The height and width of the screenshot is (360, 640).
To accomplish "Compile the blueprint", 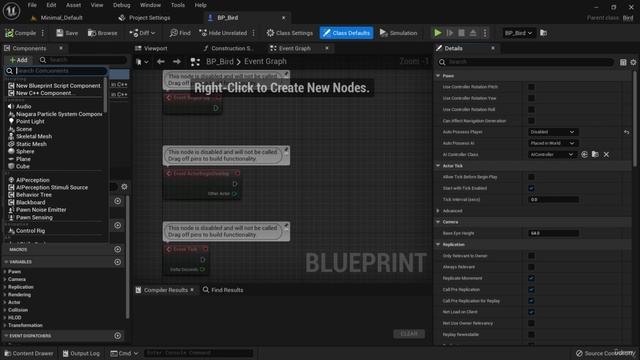I will [x=20, y=33].
